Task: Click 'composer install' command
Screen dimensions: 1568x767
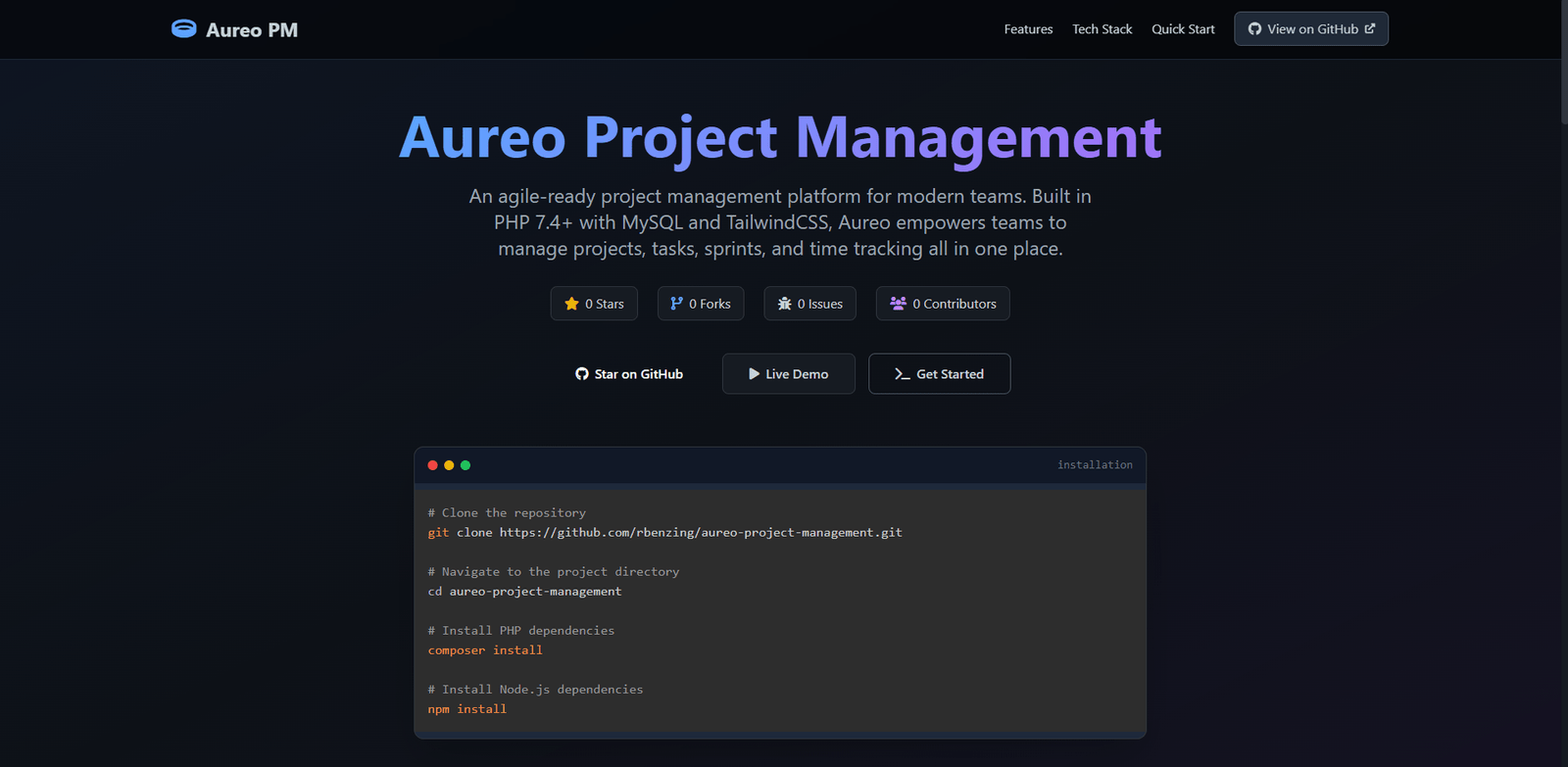Action: click(485, 650)
